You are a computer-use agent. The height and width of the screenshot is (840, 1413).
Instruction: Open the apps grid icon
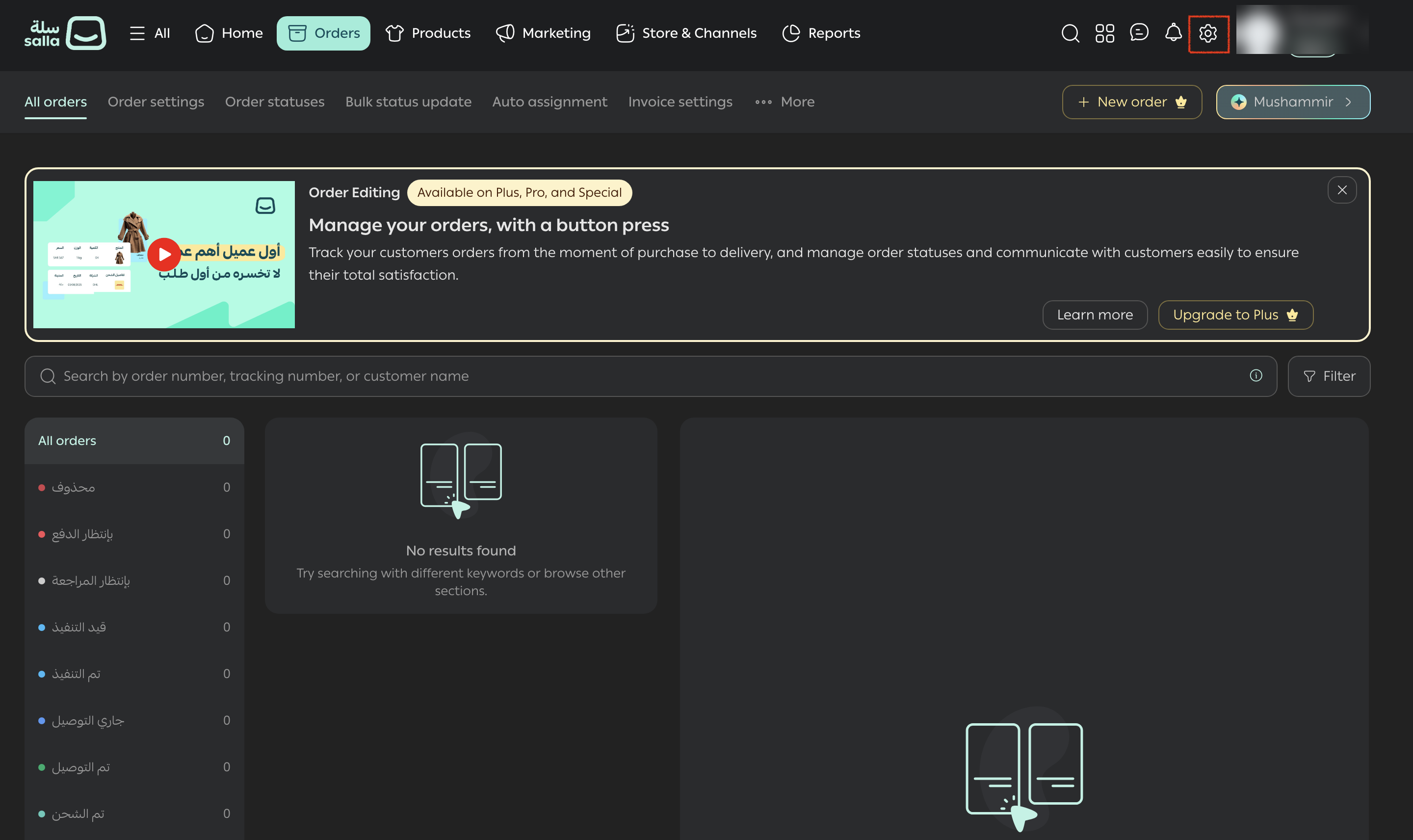pyautogui.click(x=1104, y=33)
